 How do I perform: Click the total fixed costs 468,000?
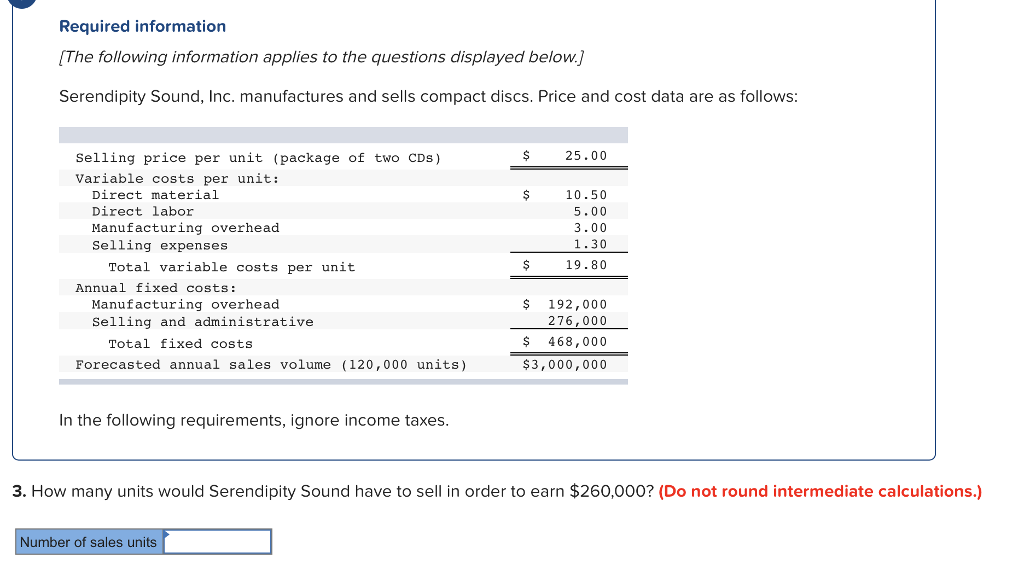(577, 341)
